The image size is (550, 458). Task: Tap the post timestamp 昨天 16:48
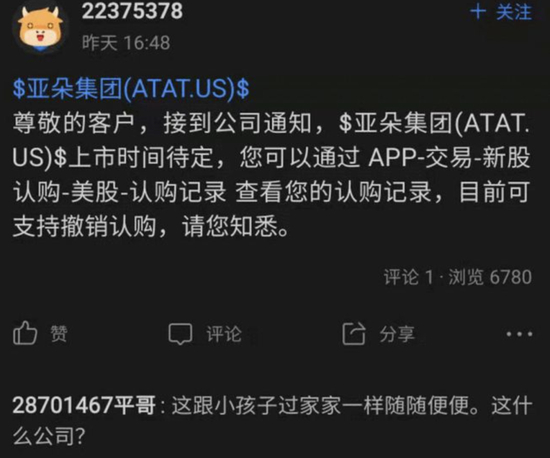pos(126,43)
